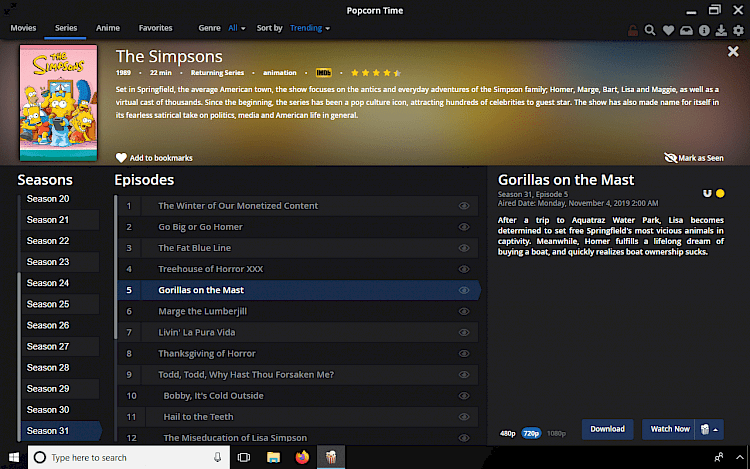
Task: Select episode 8 Thanksgiving of Horror
Action: (298, 354)
